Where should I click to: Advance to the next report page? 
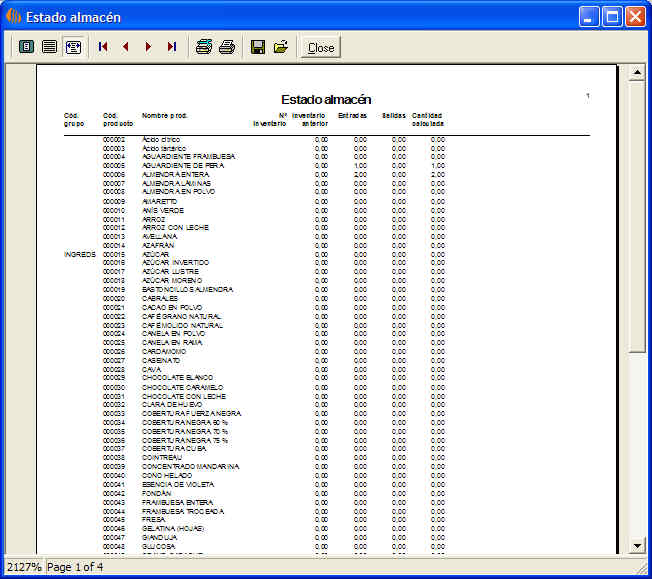pyautogui.click(x=149, y=47)
